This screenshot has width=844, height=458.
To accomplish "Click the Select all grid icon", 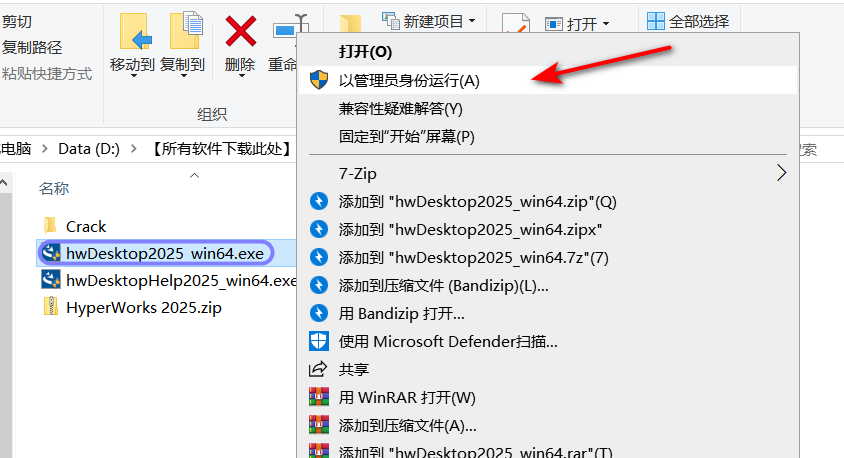I will point(656,21).
